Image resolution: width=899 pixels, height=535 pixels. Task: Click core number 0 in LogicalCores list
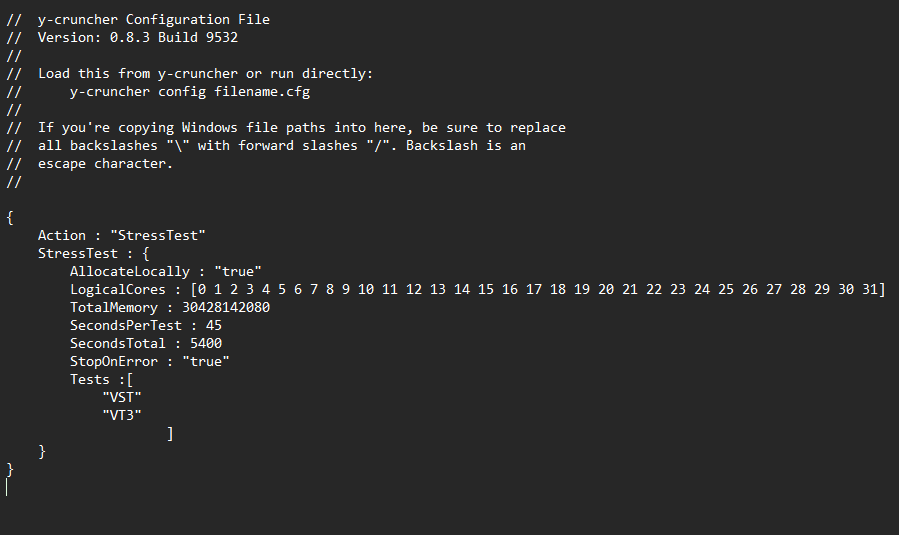[202, 289]
